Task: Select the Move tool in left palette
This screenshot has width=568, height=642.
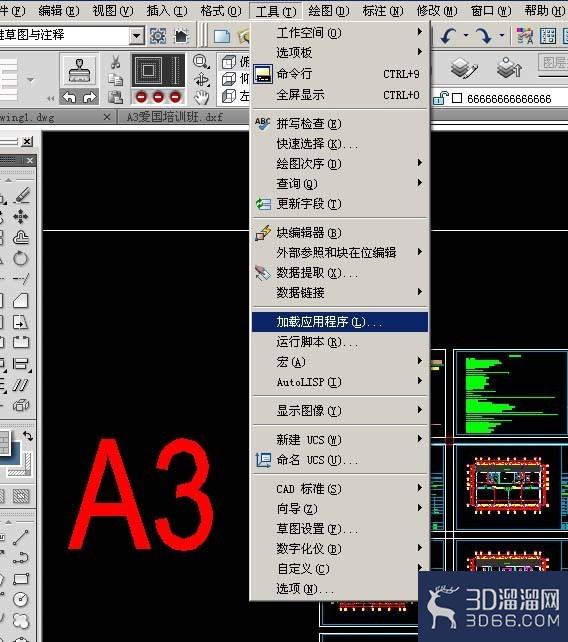Action: [20, 216]
